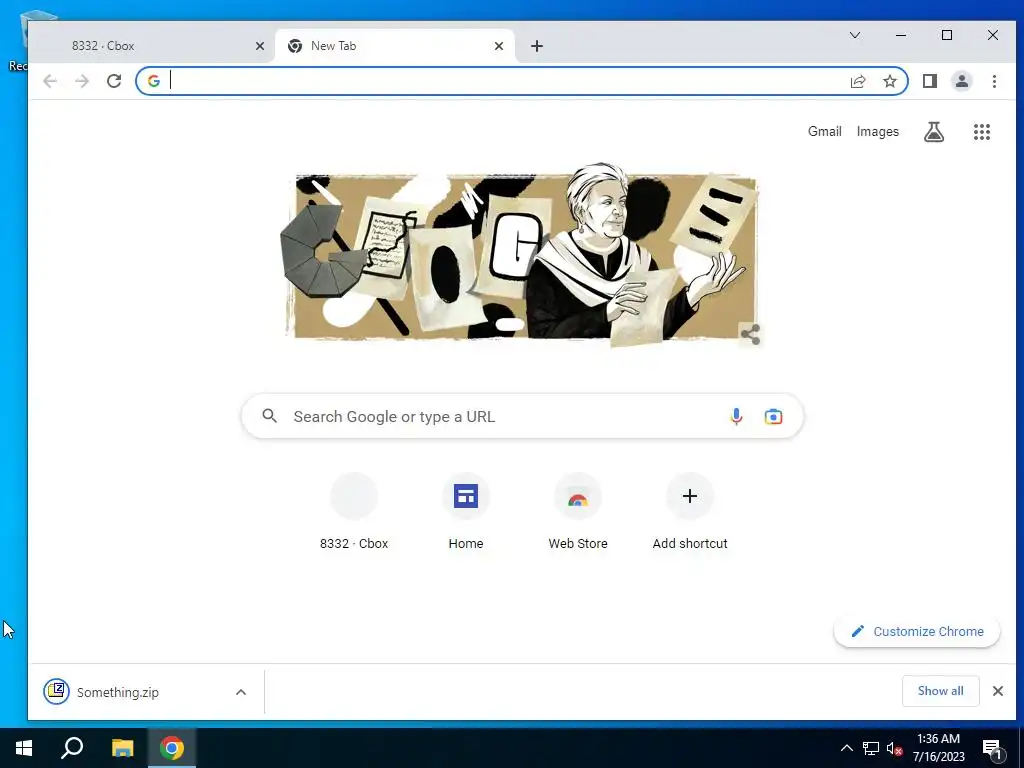The width and height of the screenshot is (1024, 768).
Task: Close the downloads bar
Action: 997,691
